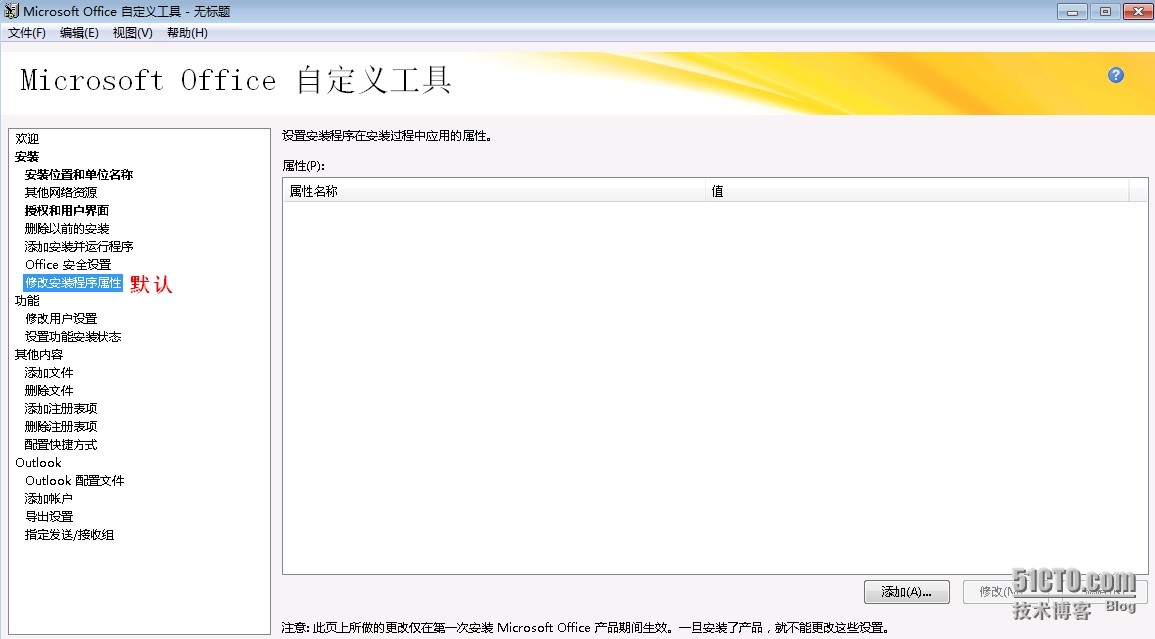Click the 添加(A)... button
Screen dimensions: 1155x639
click(906, 592)
